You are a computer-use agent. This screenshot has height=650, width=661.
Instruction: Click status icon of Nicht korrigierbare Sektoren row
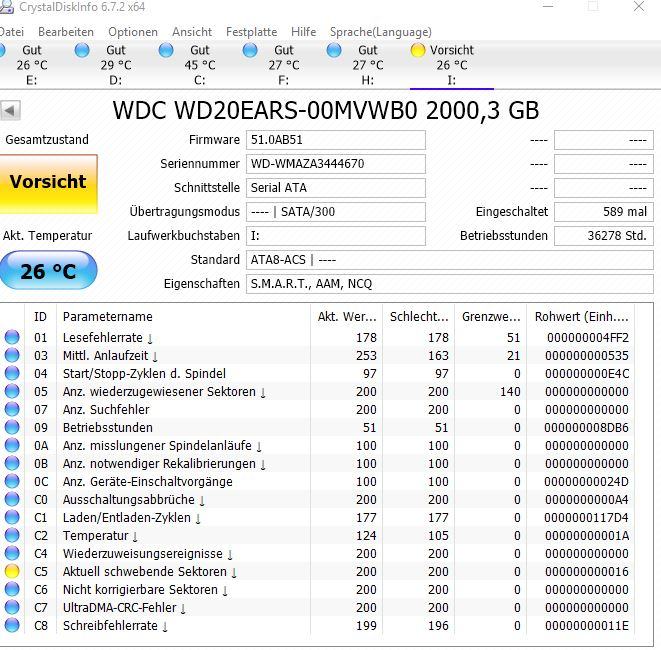pos(12,590)
